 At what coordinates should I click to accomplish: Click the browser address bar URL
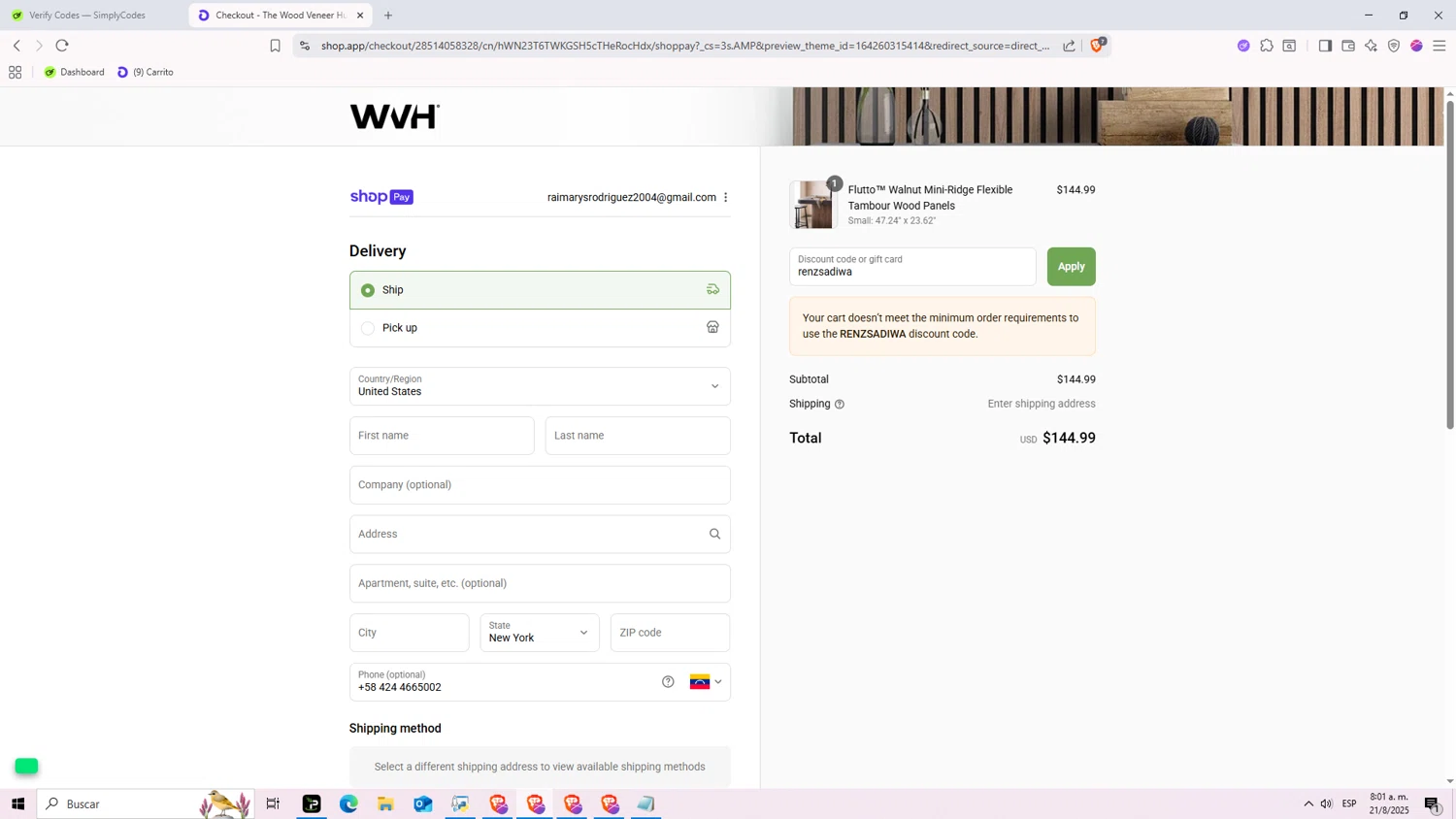coord(684,46)
